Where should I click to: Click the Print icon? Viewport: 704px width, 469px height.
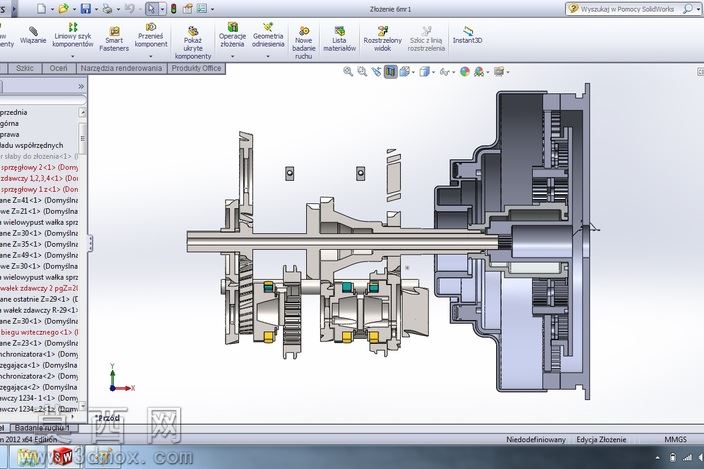pos(107,9)
